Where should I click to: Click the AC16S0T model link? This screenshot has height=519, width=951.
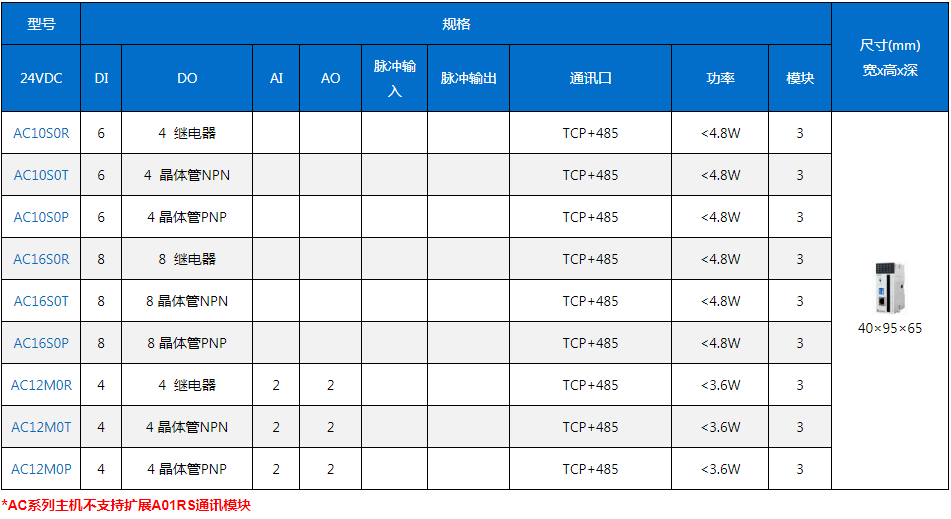pyautogui.click(x=41, y=301)
